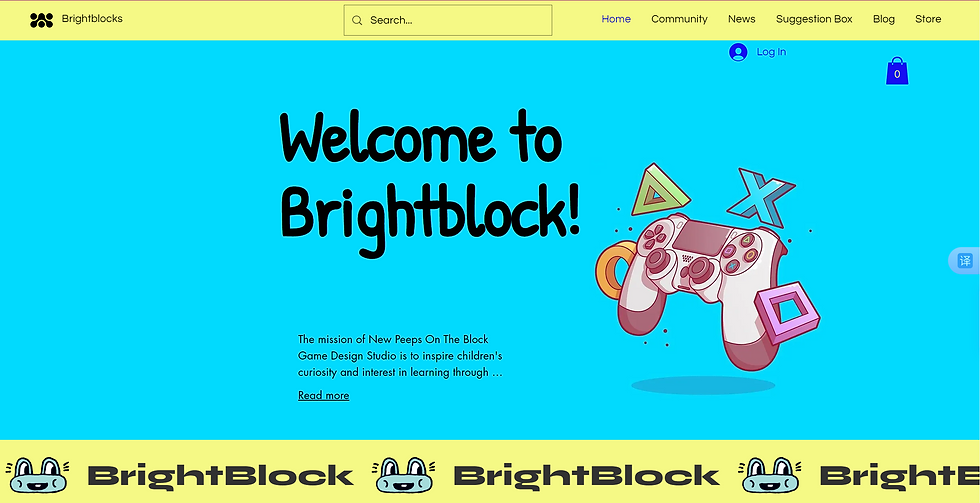980x503 pixels.
Task: Click the mission statement paragraph
Action: pos(401,356)
